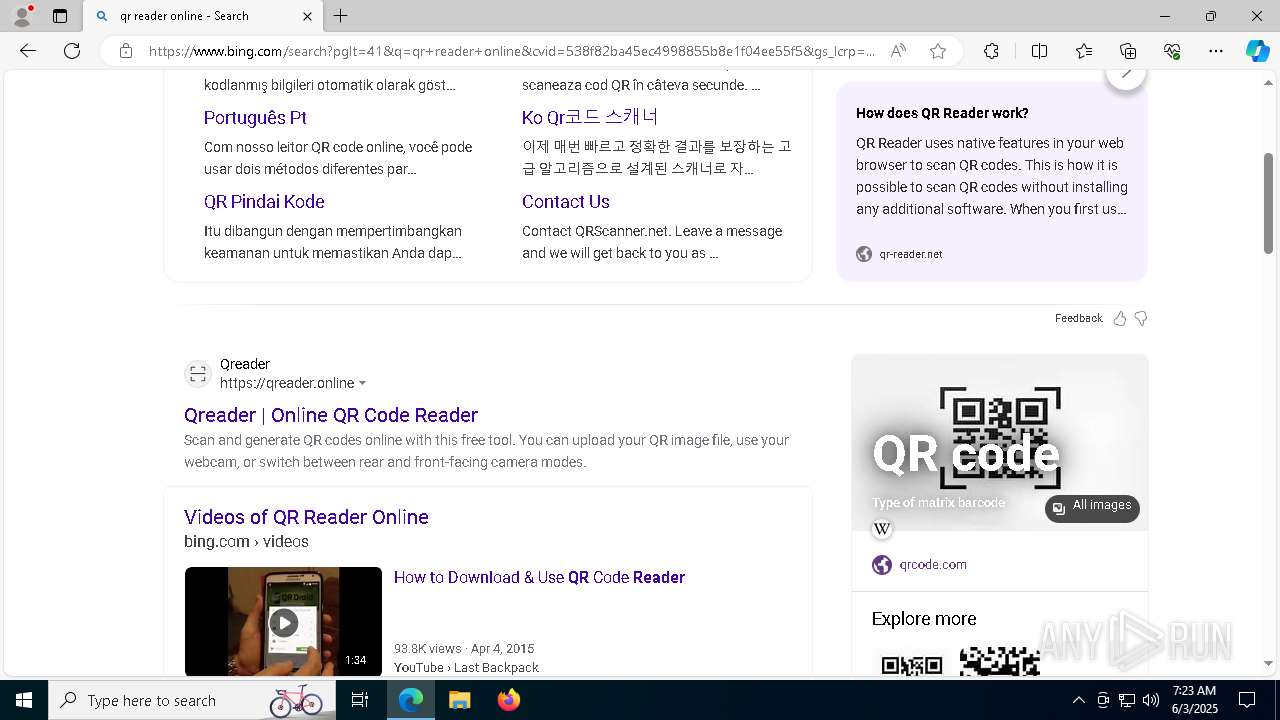Open Task View on the taskbar
The width and height of the screenshot is (1280, 720).
(x=360, y=700)
